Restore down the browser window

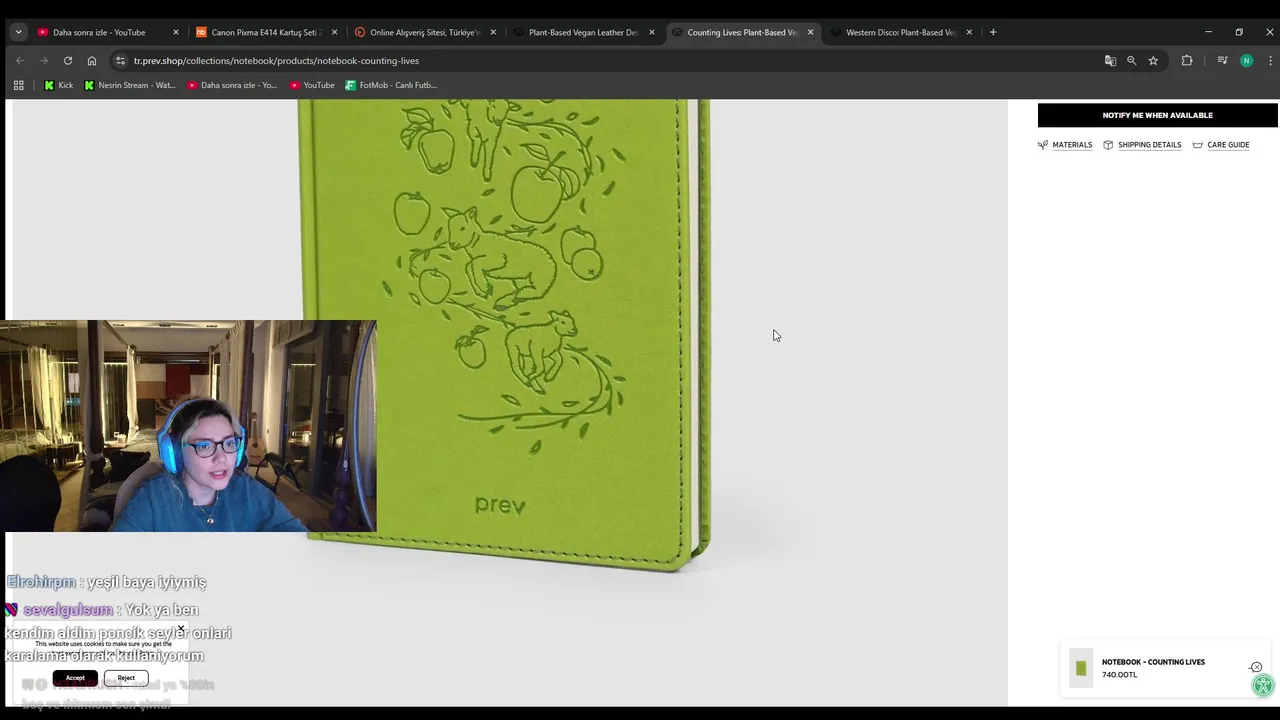1239,32
